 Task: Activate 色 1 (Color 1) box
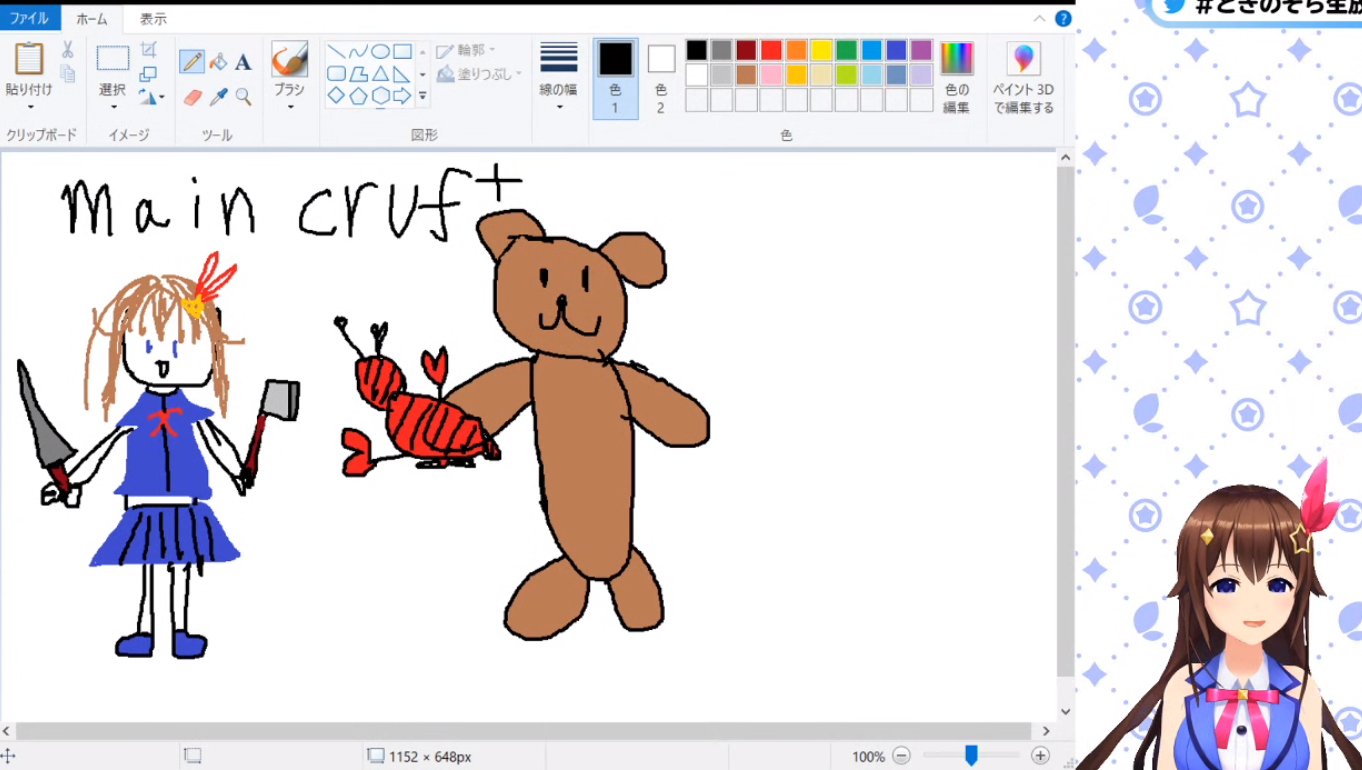(x=615, y=79)
